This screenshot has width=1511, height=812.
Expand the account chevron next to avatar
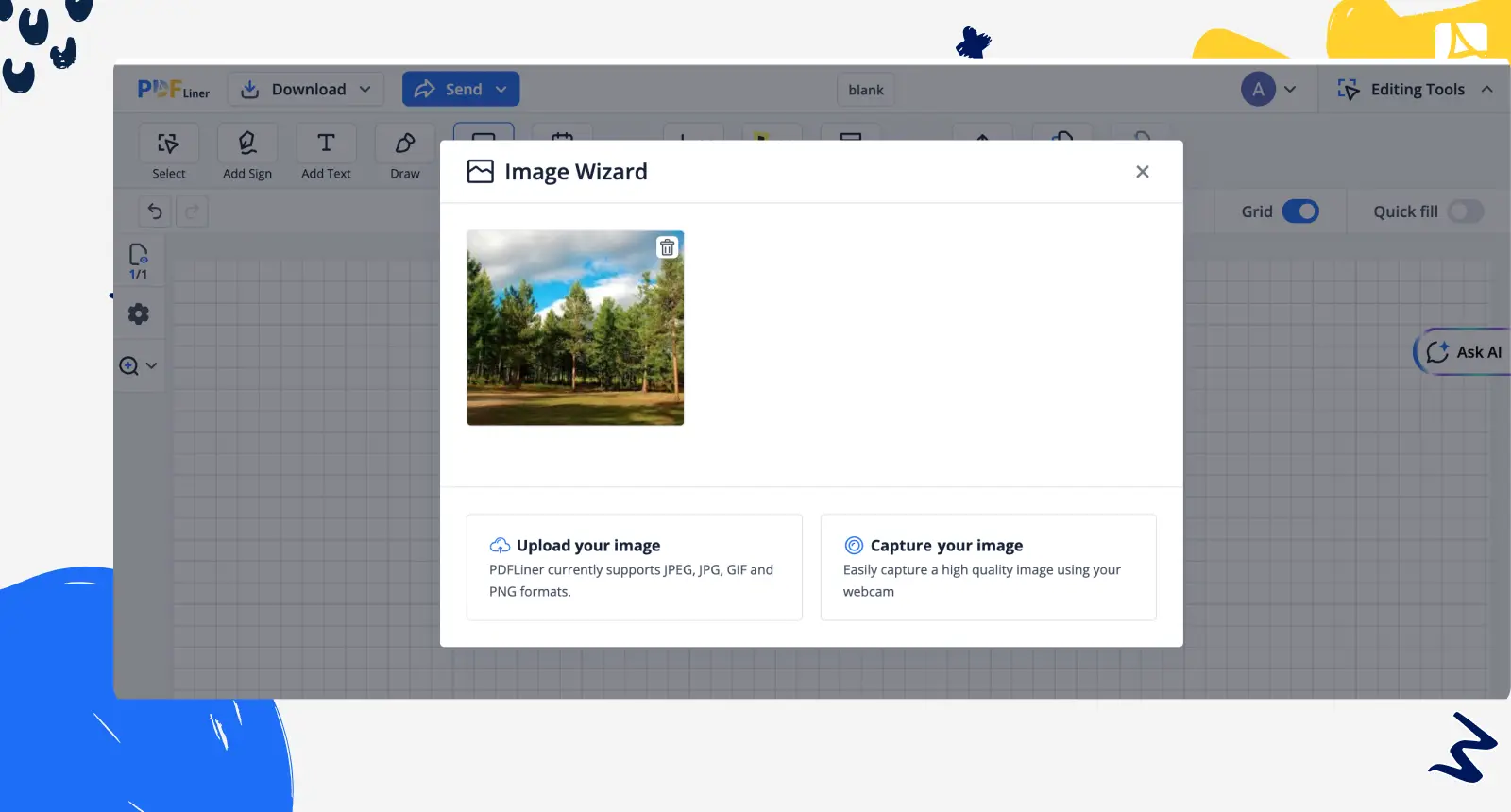tap(1290, 90)
